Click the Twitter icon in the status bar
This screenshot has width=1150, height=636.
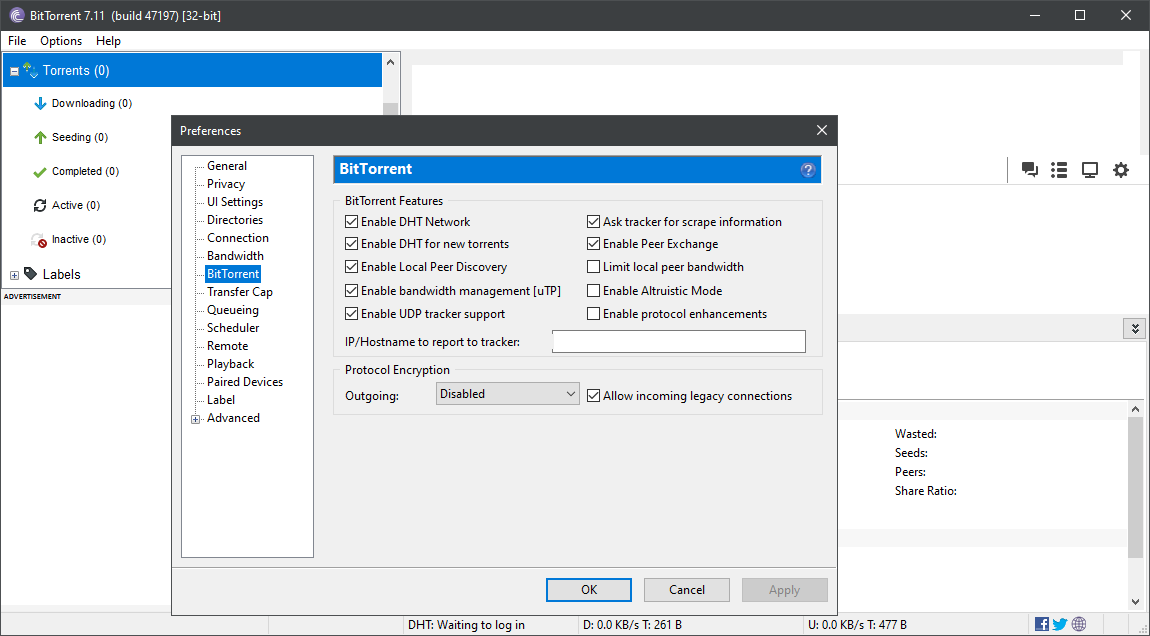1059,623
